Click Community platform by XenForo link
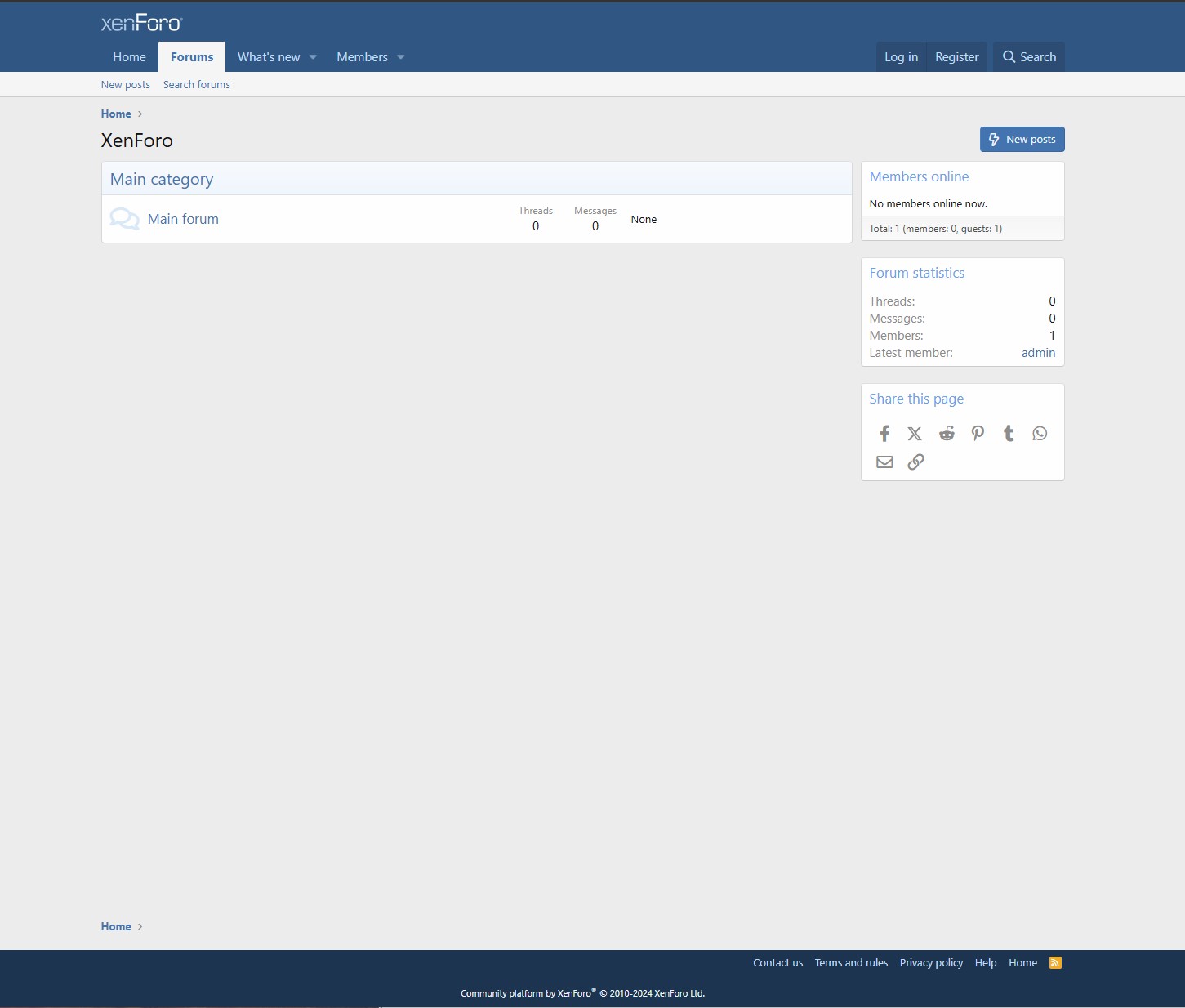The height and width of the screenshot is (1008, 1185). pos(582,993)
